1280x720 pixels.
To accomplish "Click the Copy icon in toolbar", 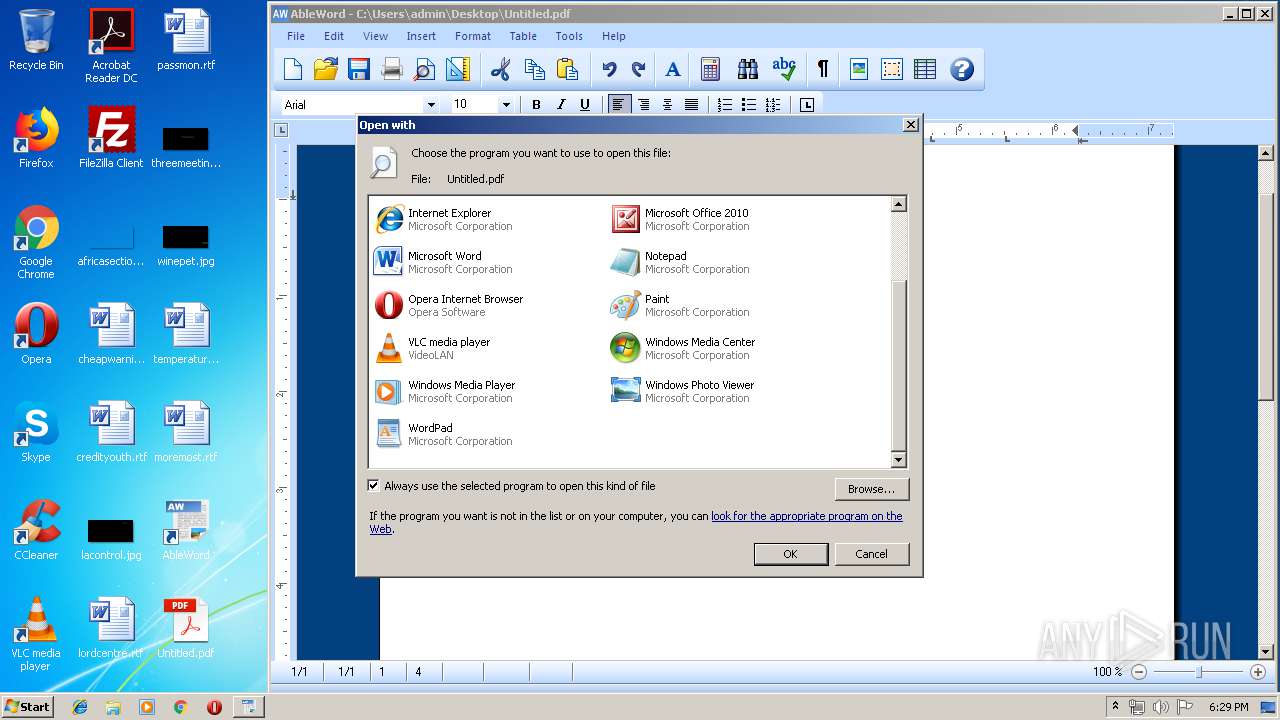I will 535,69.
